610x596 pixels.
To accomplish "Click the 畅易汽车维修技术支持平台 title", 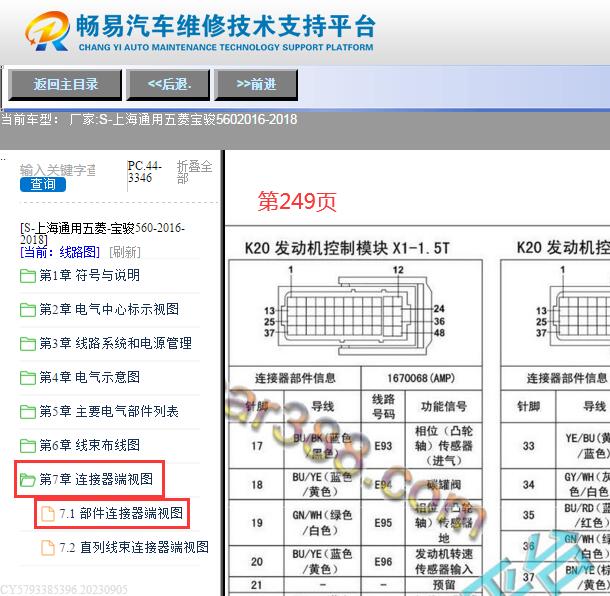I will 226,26.
